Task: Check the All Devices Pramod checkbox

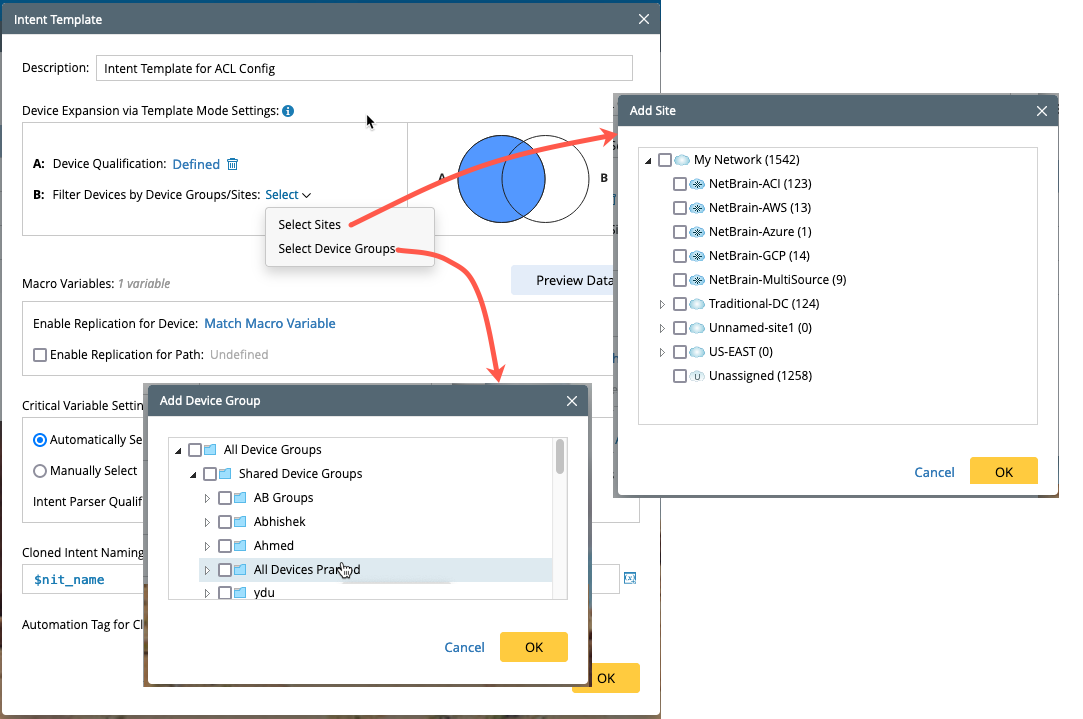Action: pyautogui.click(x=224, y=570)
